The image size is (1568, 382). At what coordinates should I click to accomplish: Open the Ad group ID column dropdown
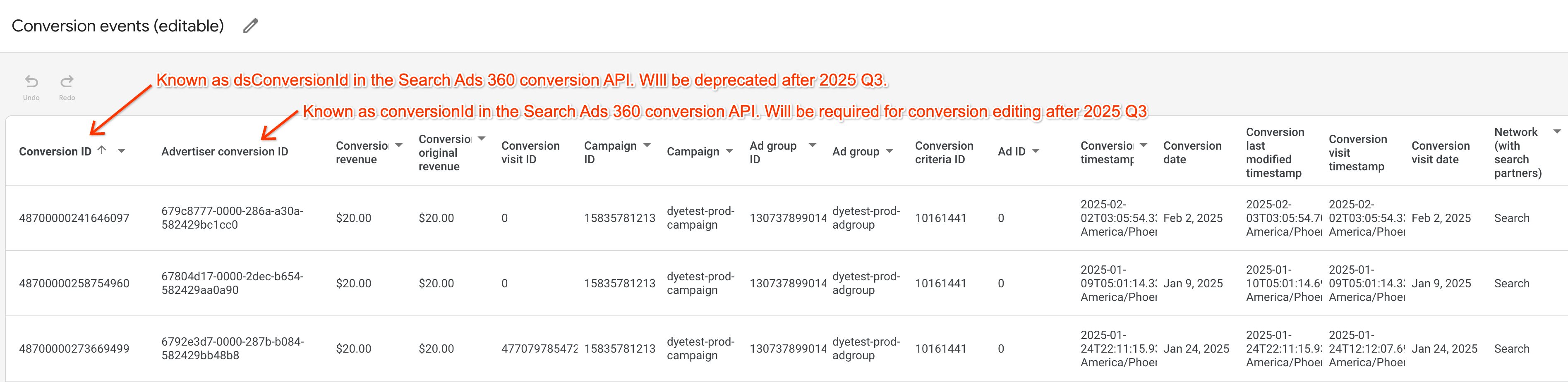click(812, 146)
